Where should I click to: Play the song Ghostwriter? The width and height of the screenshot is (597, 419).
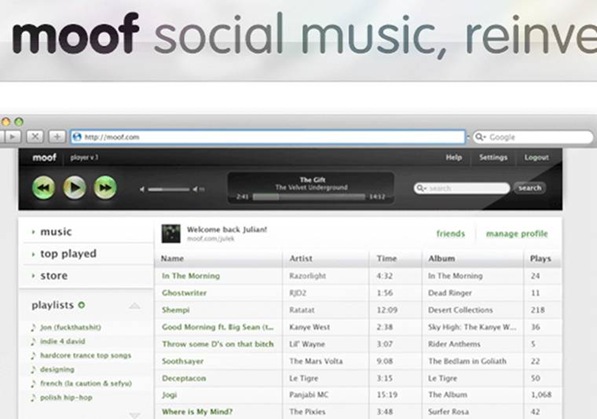coord(184,293)
